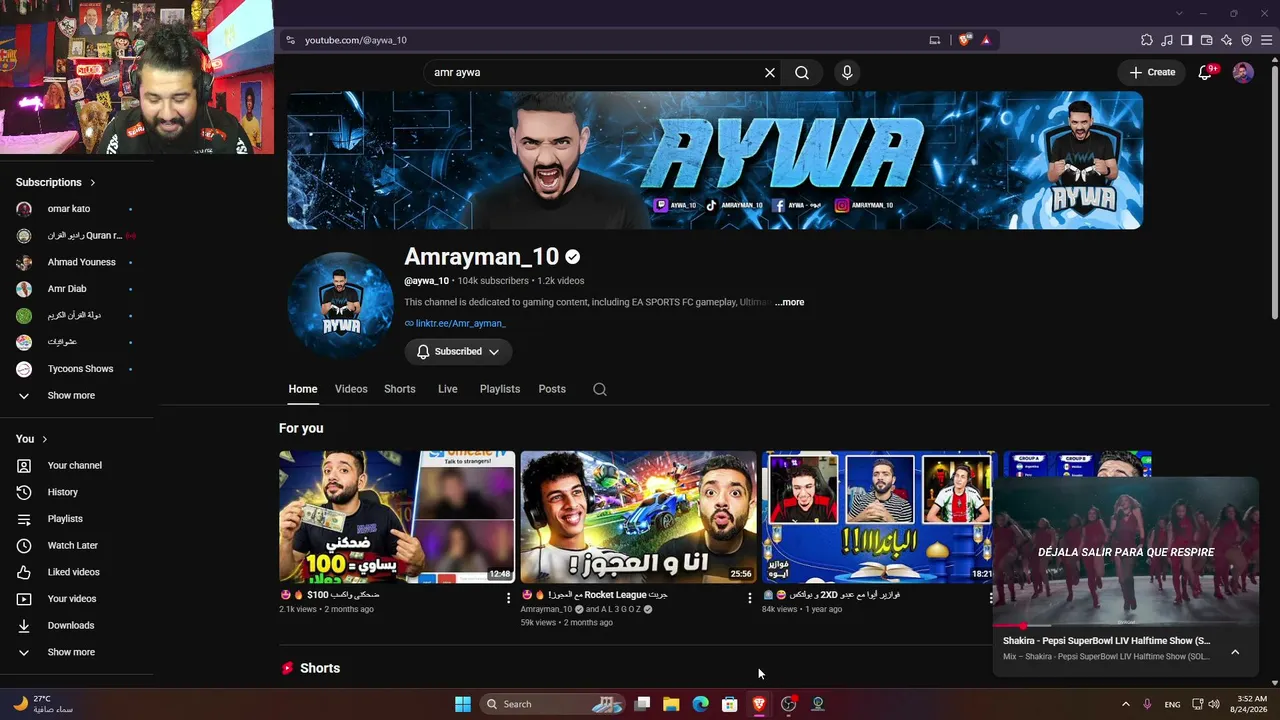This screenshot has height=720, width=1280.
Task: Open the channel Playlists tab
Action: tap(500, 389)
